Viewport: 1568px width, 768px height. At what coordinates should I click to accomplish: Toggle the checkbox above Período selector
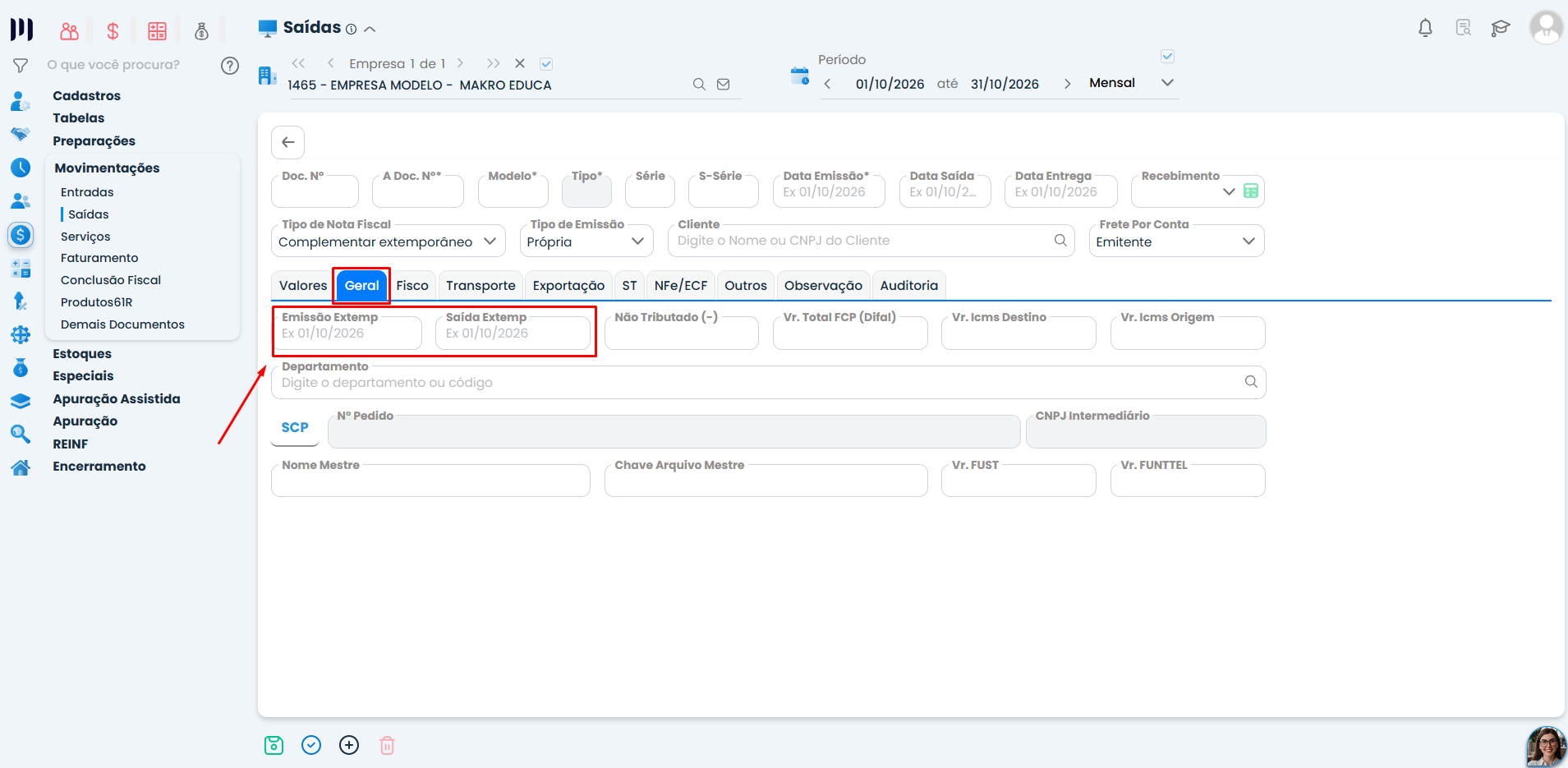(x=1167, y=57)
